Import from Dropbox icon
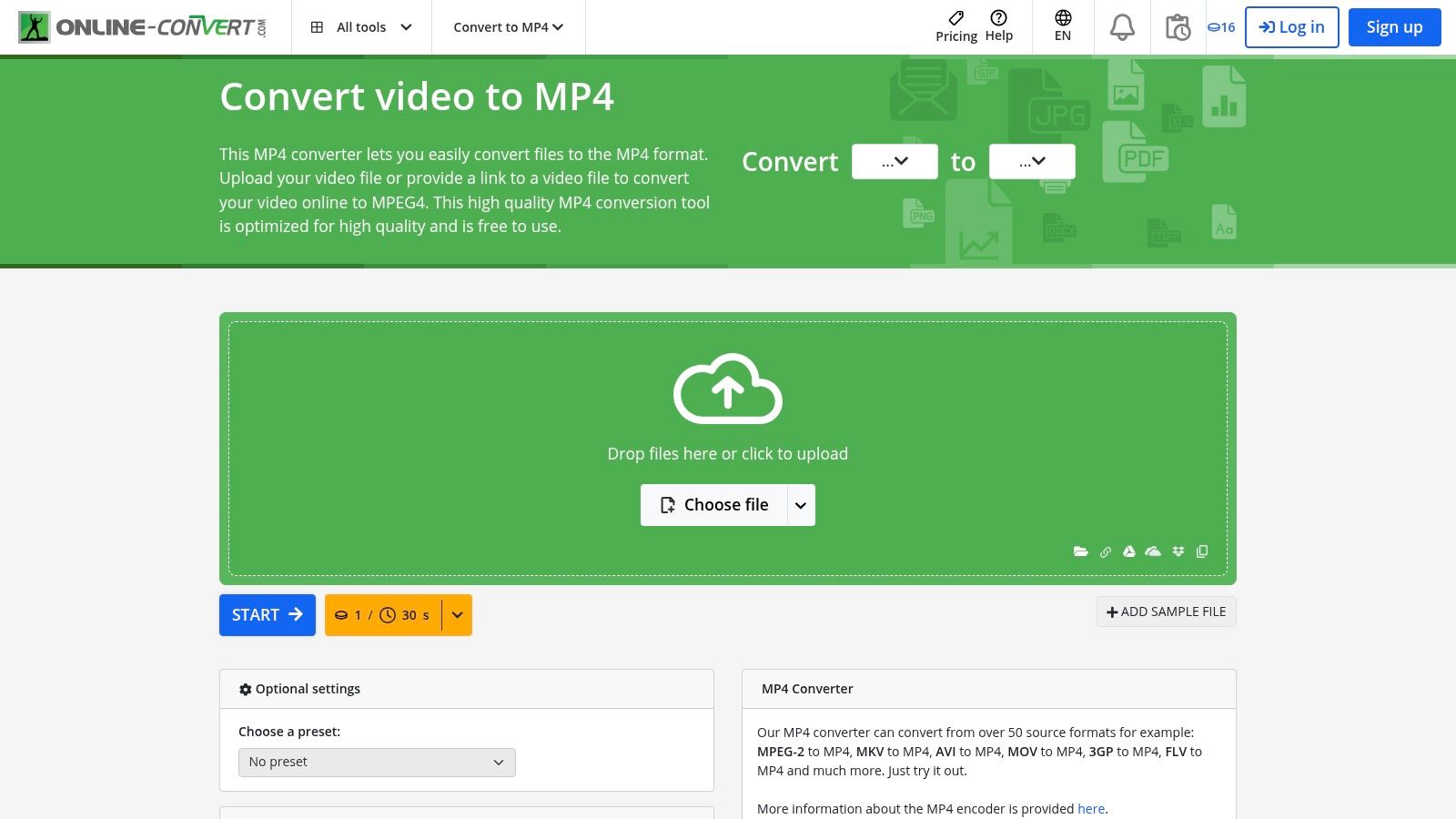This screenshot has width=1456, height=819. tap(1178, 551)
